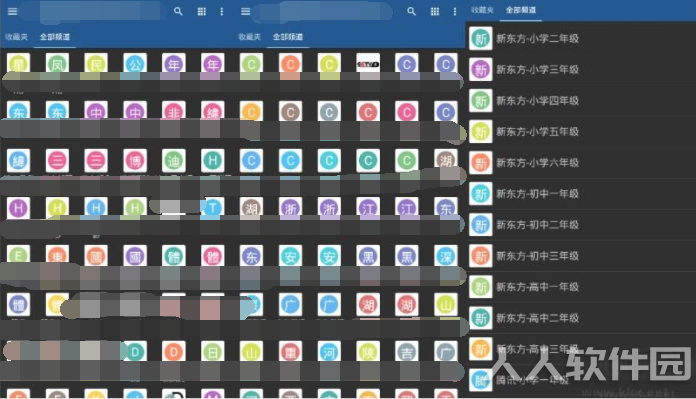Open the 收藏夹 tab in the left screen
Screen dimensions: 696x399
(x=16, y=37)
